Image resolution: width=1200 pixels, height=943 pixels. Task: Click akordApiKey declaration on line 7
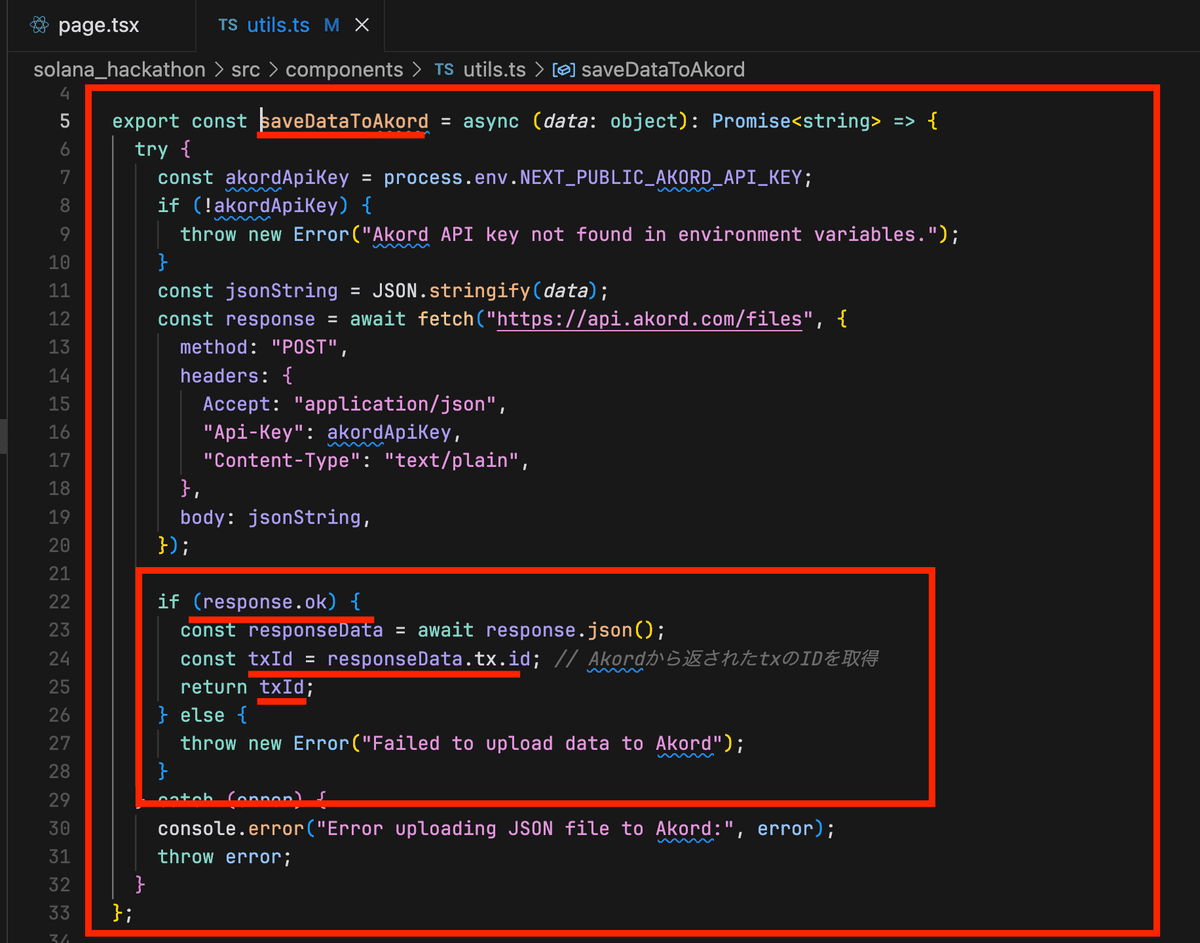tap(287, 177)
